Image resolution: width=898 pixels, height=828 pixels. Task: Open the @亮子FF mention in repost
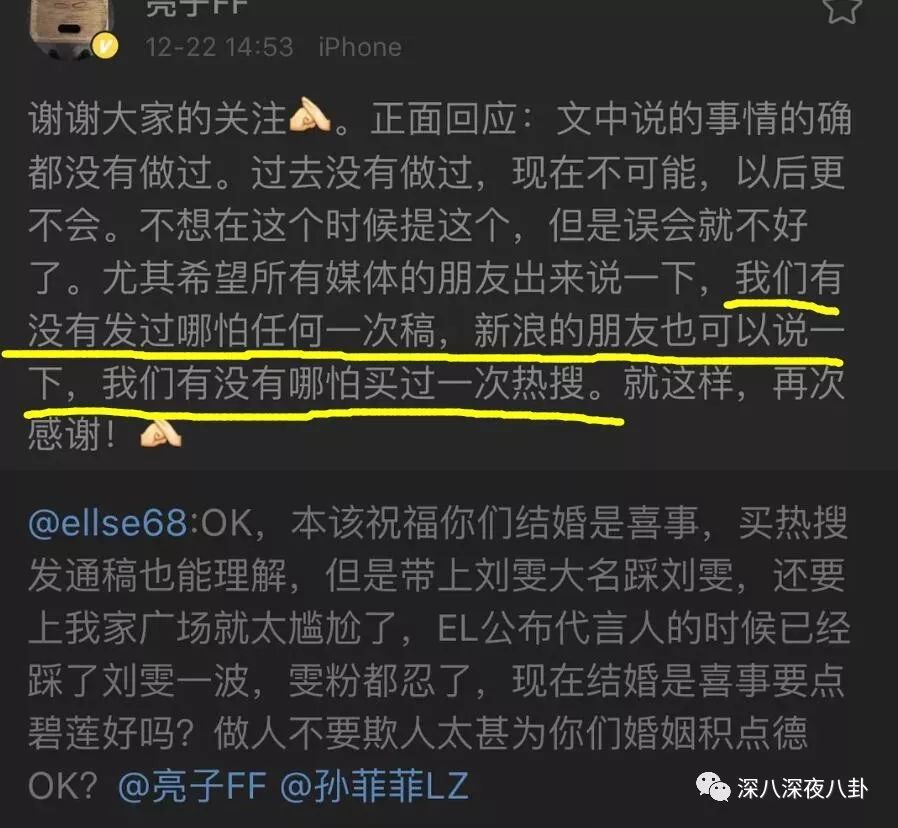[193, 786]
